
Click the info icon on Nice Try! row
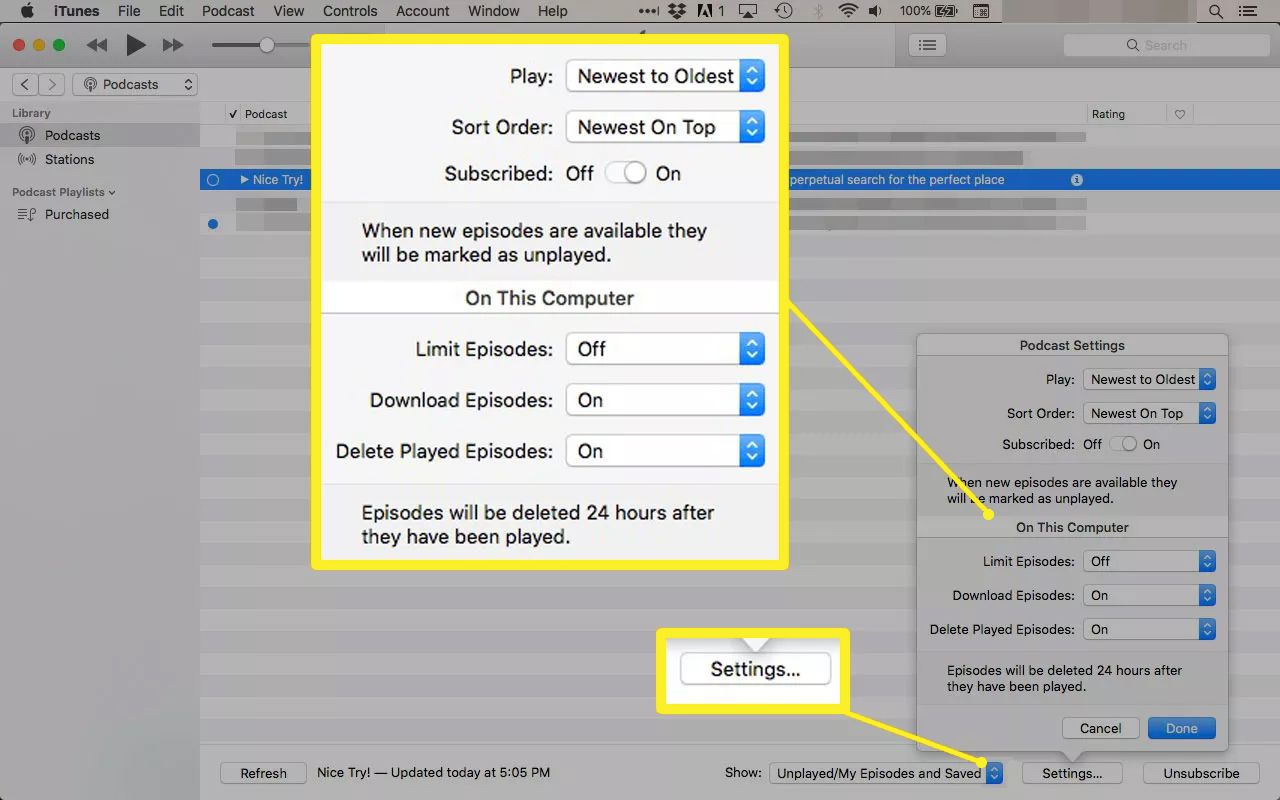tap(1077, 180)
